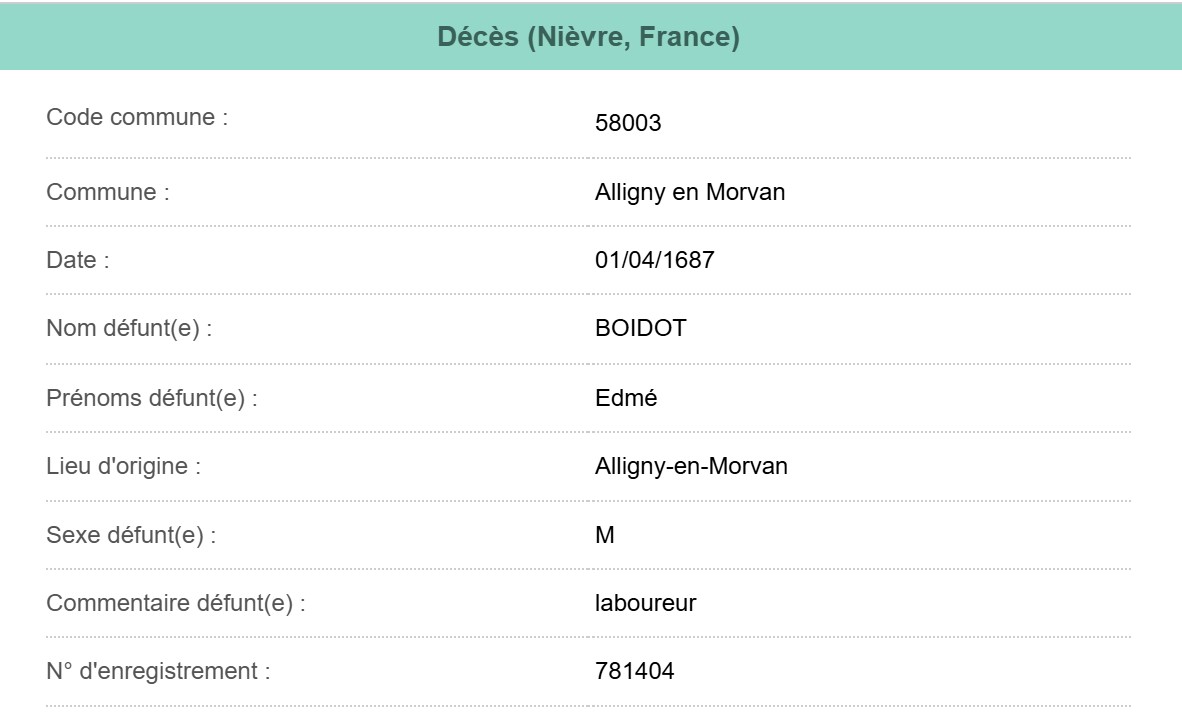Select the 'Alligny en Morvan' commune value

690,192
